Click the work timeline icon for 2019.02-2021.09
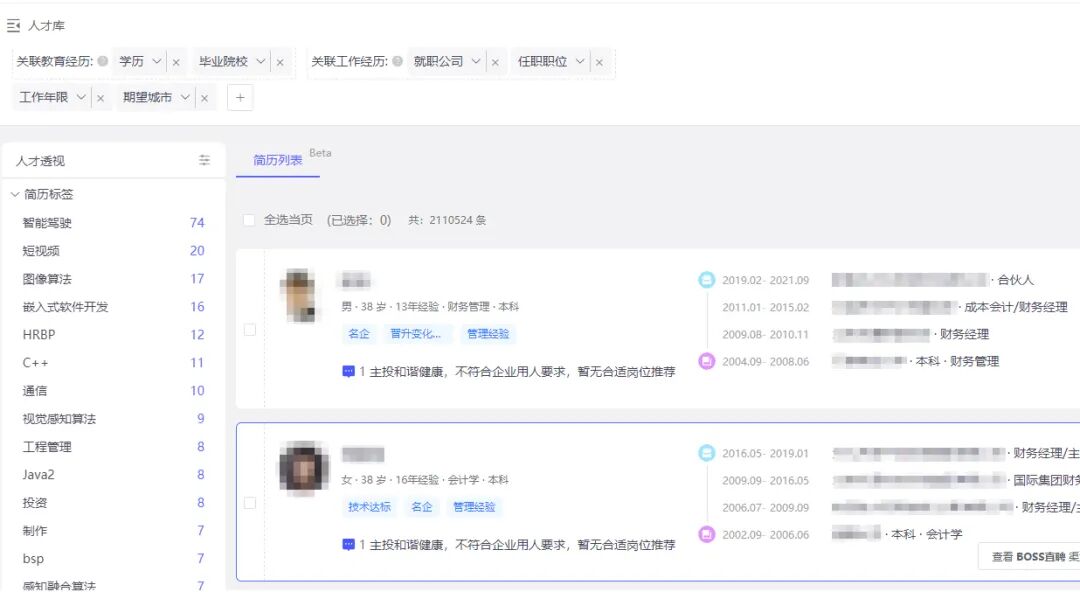The width and height of the screenshot is (1080, 592). [x=707, y=280]
